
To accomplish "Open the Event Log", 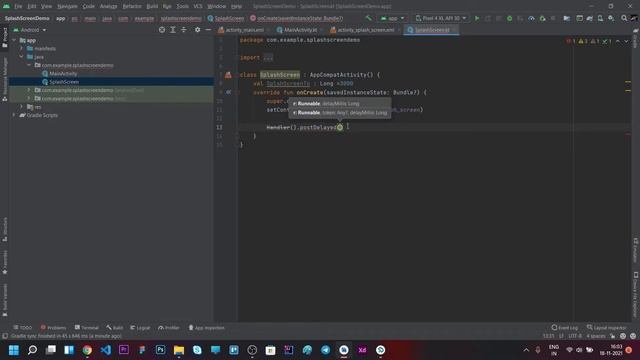I will click(564, 328).
